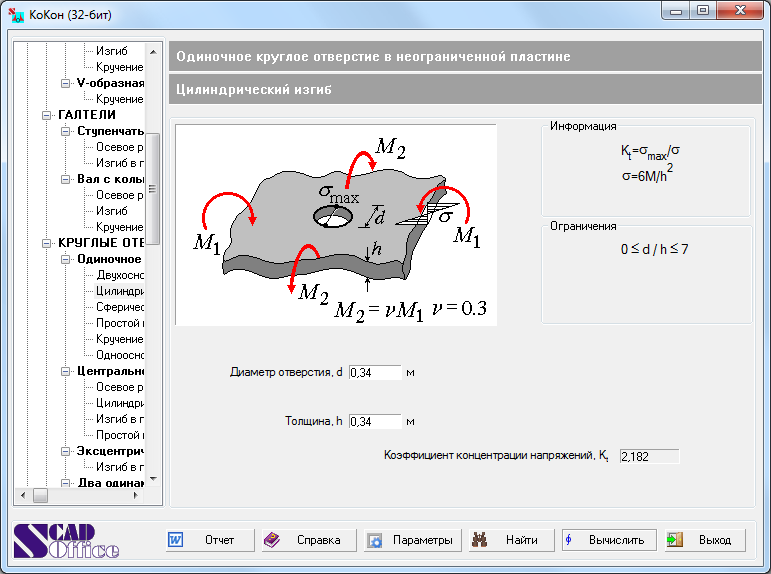
Task: Select the Эксцентрич. tree node
Action: (x=110, y=451)
